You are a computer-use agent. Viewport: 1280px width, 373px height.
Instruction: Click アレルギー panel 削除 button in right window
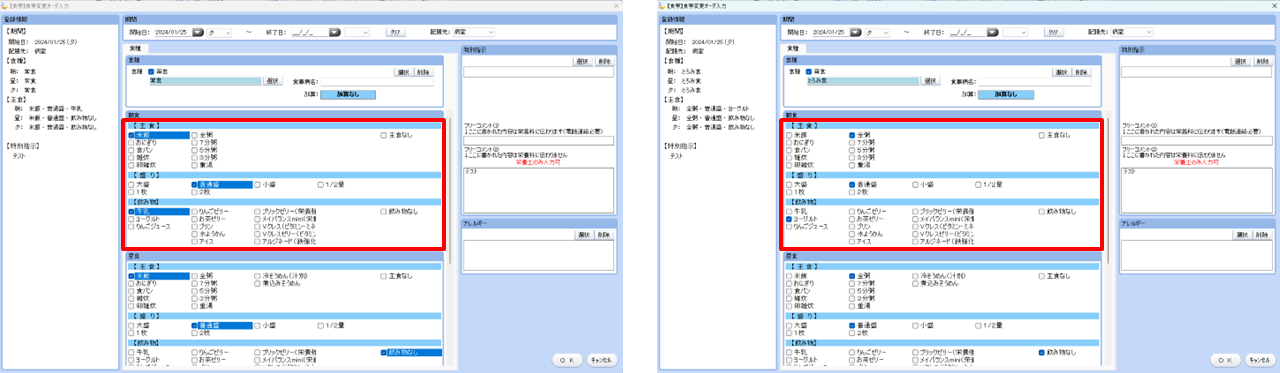[x=1262, y=234]
